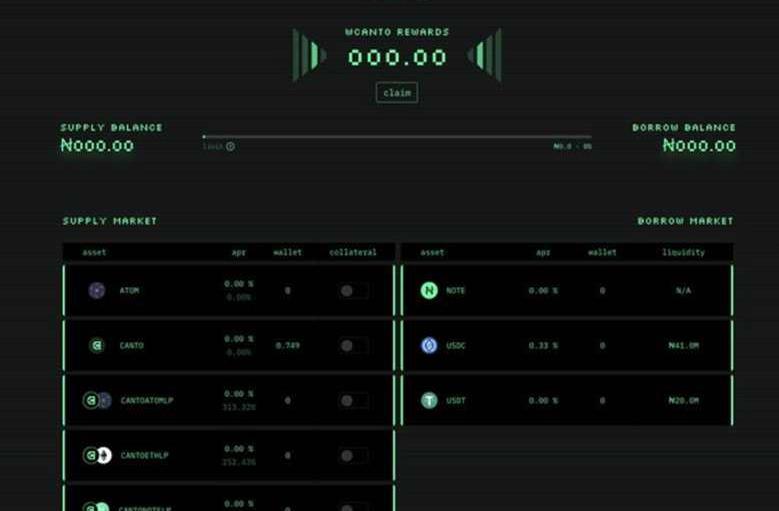Toggle collateral switch for CANTO

pyautogui.click(x=350, y=346)
